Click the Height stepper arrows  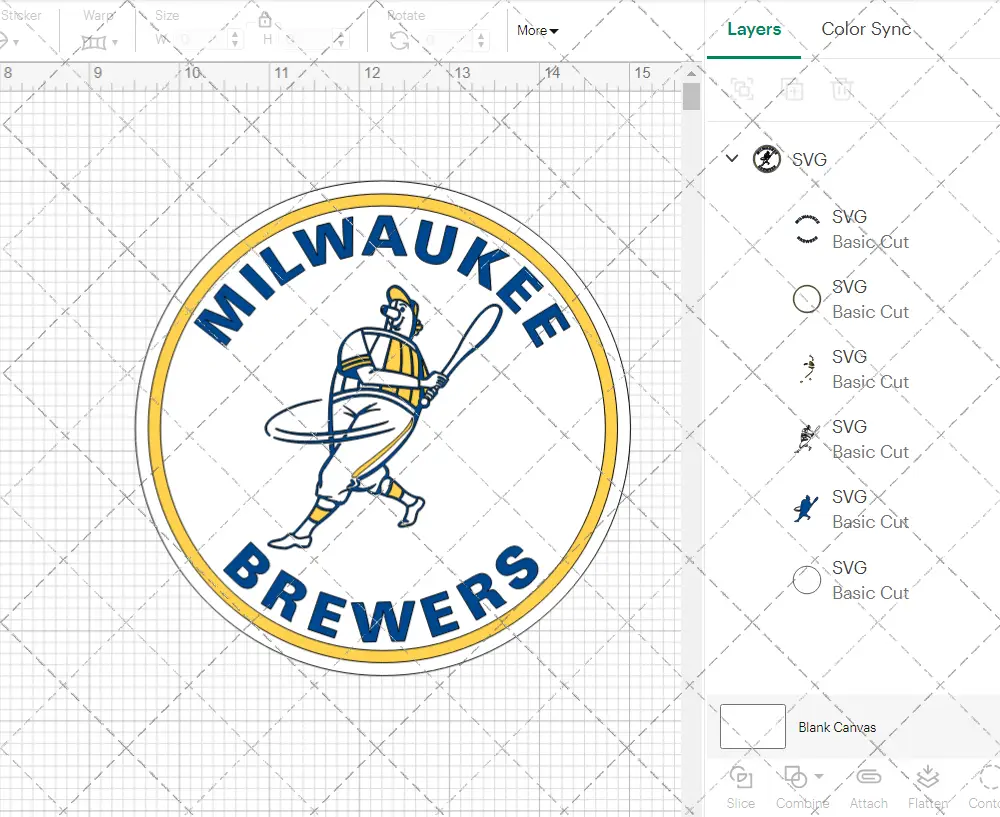341,40
